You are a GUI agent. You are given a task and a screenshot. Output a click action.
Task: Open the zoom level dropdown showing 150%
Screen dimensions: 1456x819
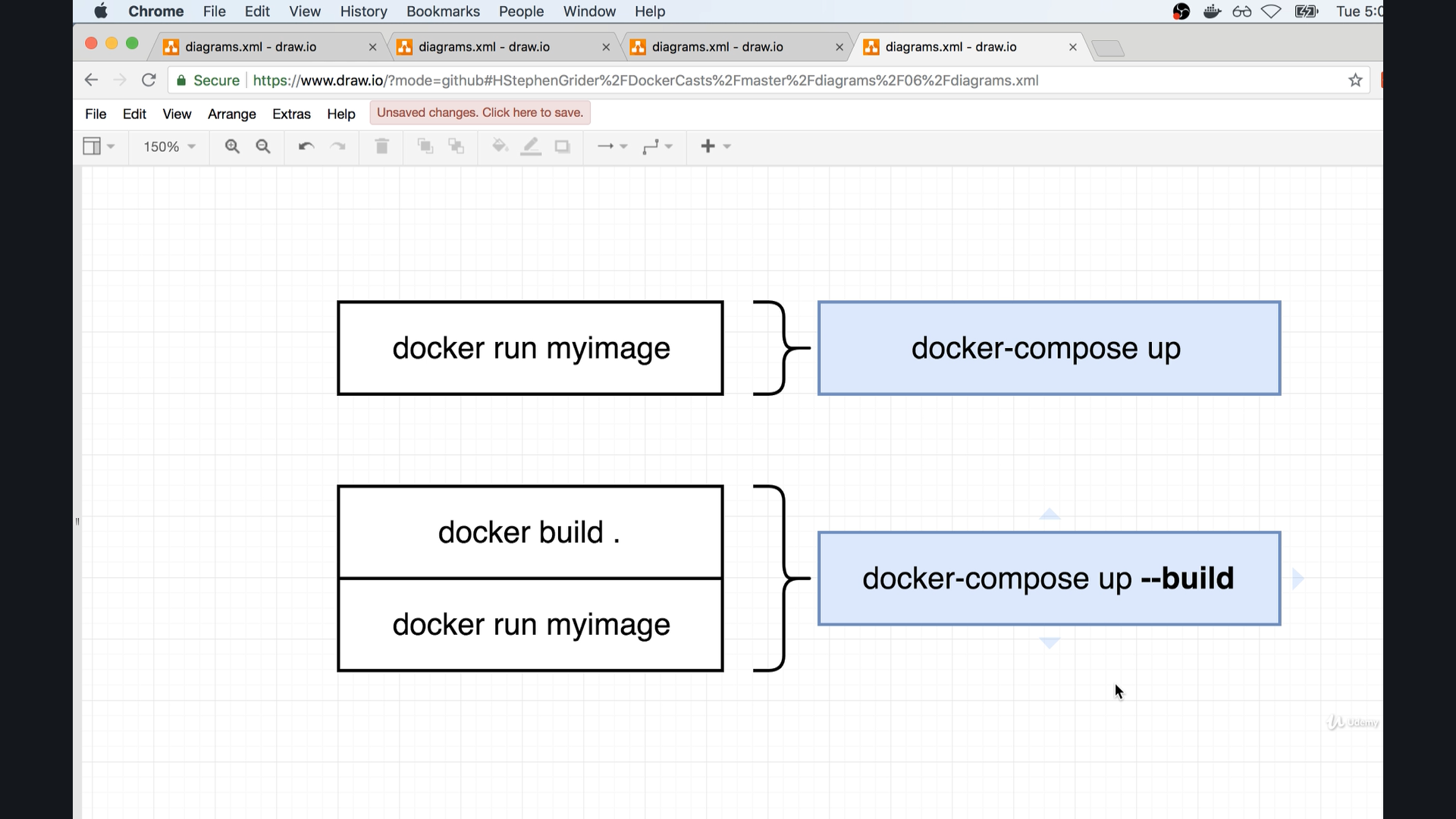pos(168,146)
